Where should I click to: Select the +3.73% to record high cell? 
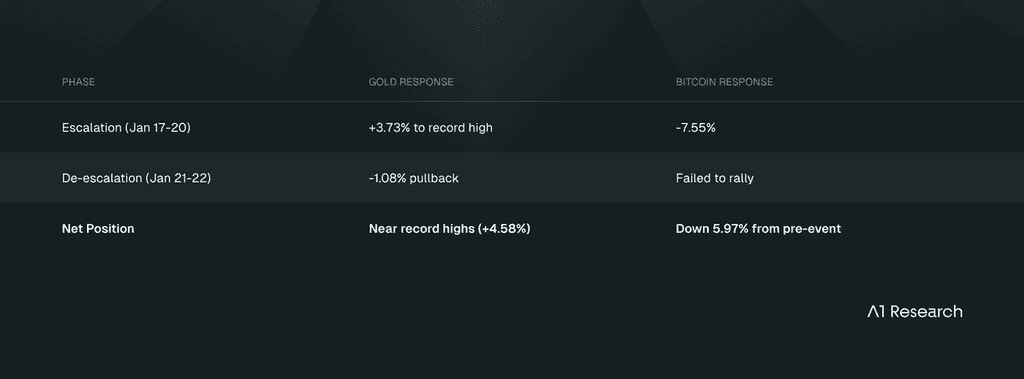(x=430, y=128)
